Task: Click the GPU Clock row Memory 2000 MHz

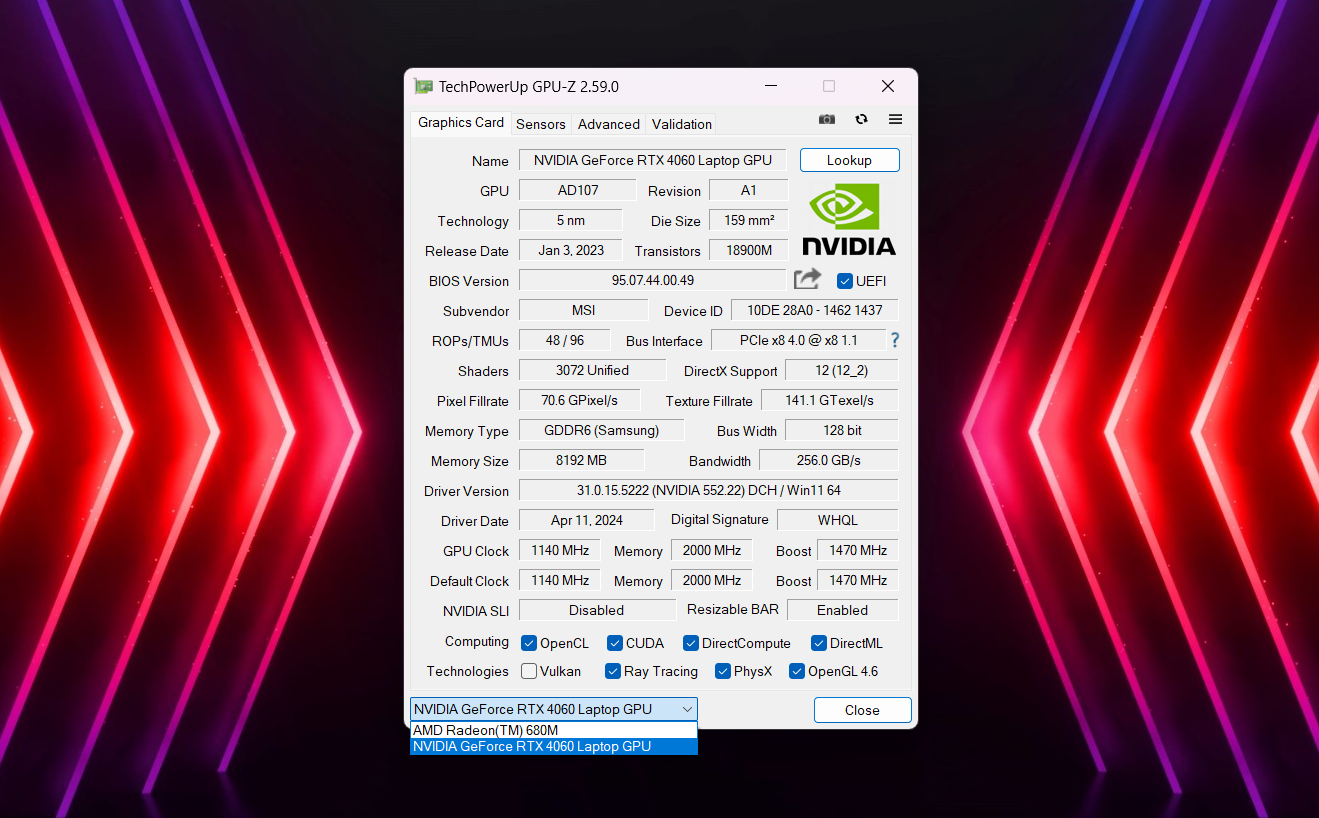Action: point(712,550)
